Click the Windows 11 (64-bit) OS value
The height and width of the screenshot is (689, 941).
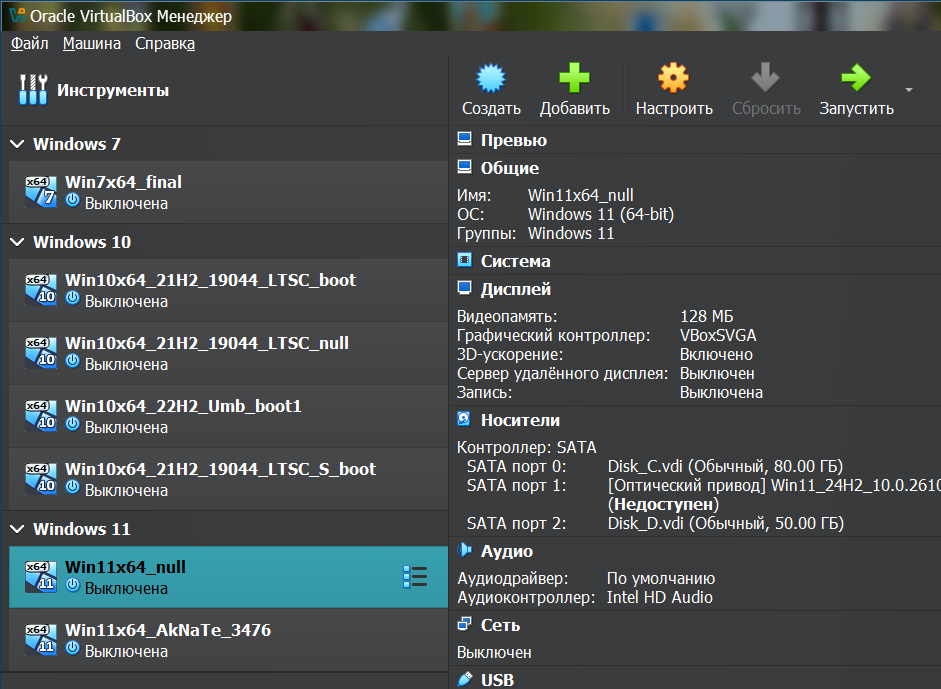point(601,214)
